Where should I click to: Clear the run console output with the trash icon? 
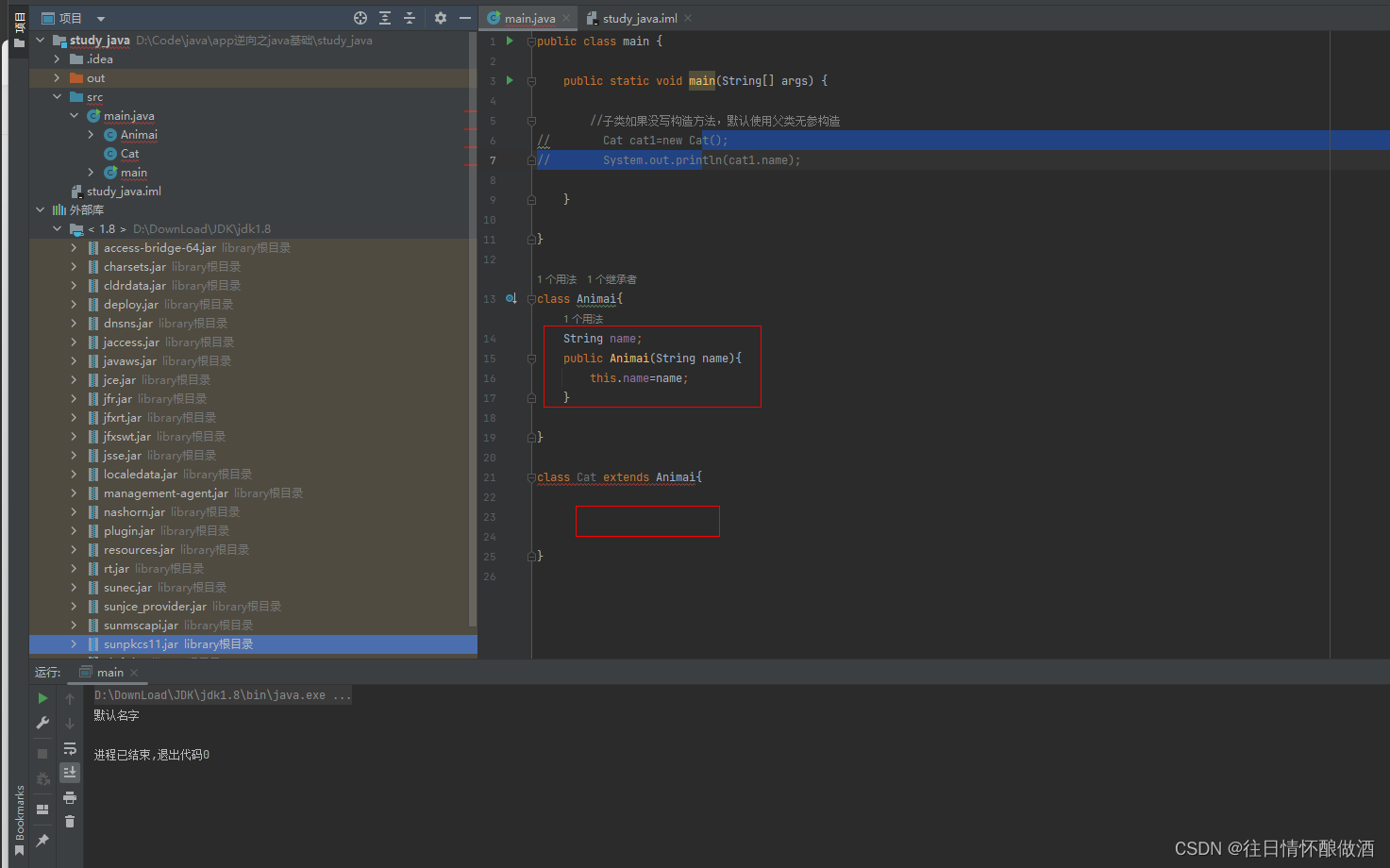pos(70,821)
